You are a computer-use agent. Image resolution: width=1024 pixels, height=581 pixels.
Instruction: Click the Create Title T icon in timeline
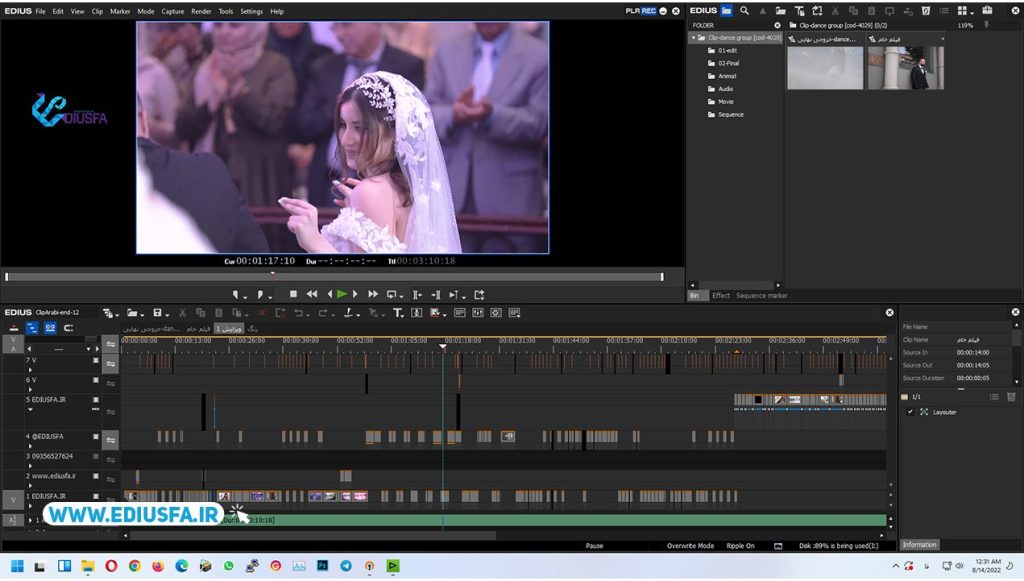[x=397, y=313]
